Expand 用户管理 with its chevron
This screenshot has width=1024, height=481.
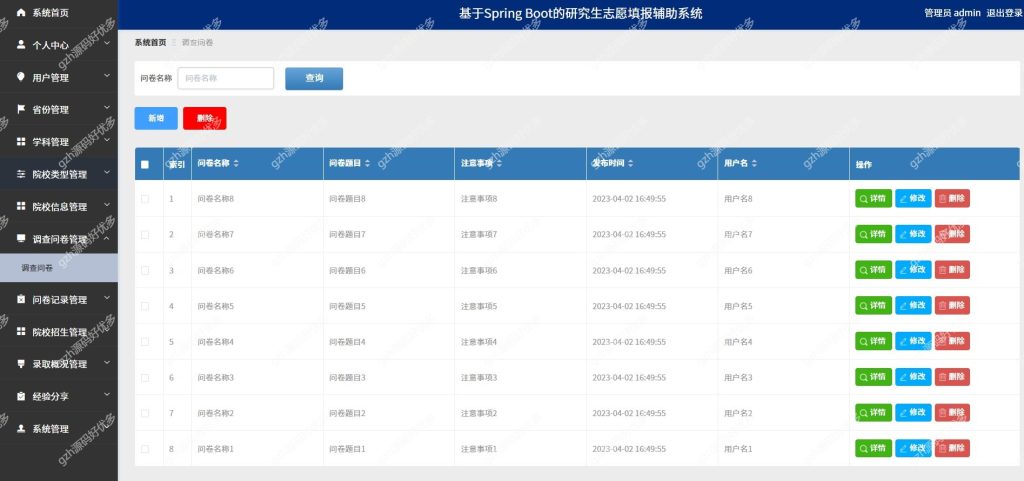coord(106,75)
